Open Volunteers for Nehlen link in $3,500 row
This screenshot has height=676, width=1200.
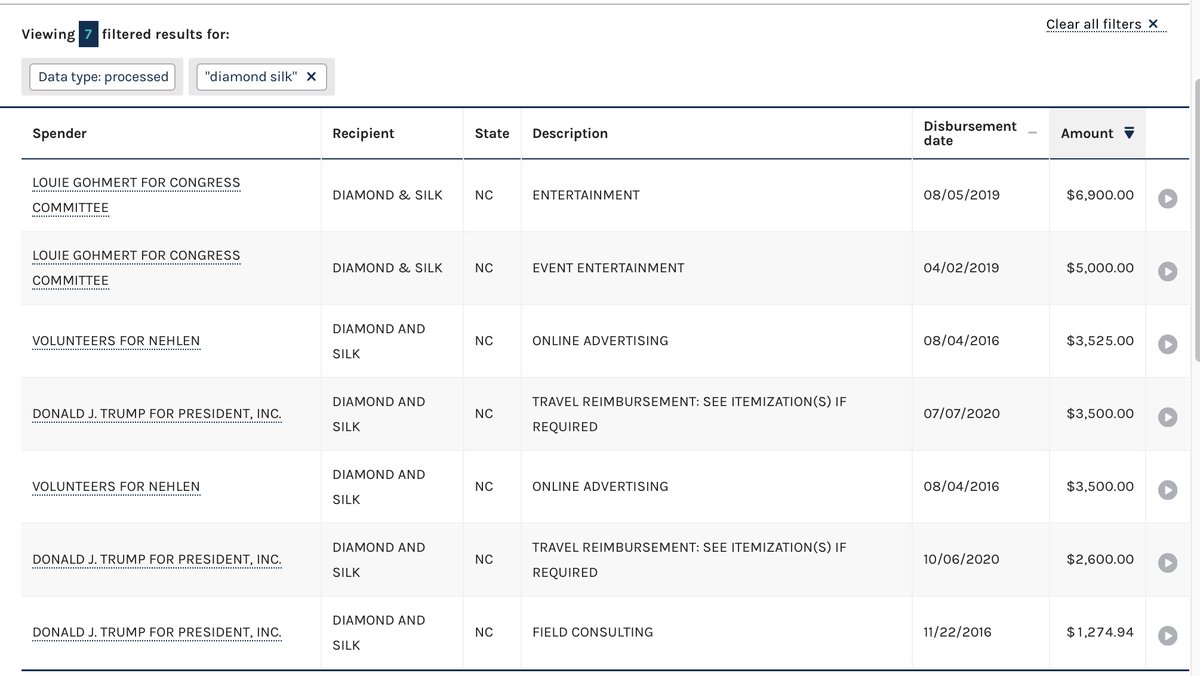point(116,487)
